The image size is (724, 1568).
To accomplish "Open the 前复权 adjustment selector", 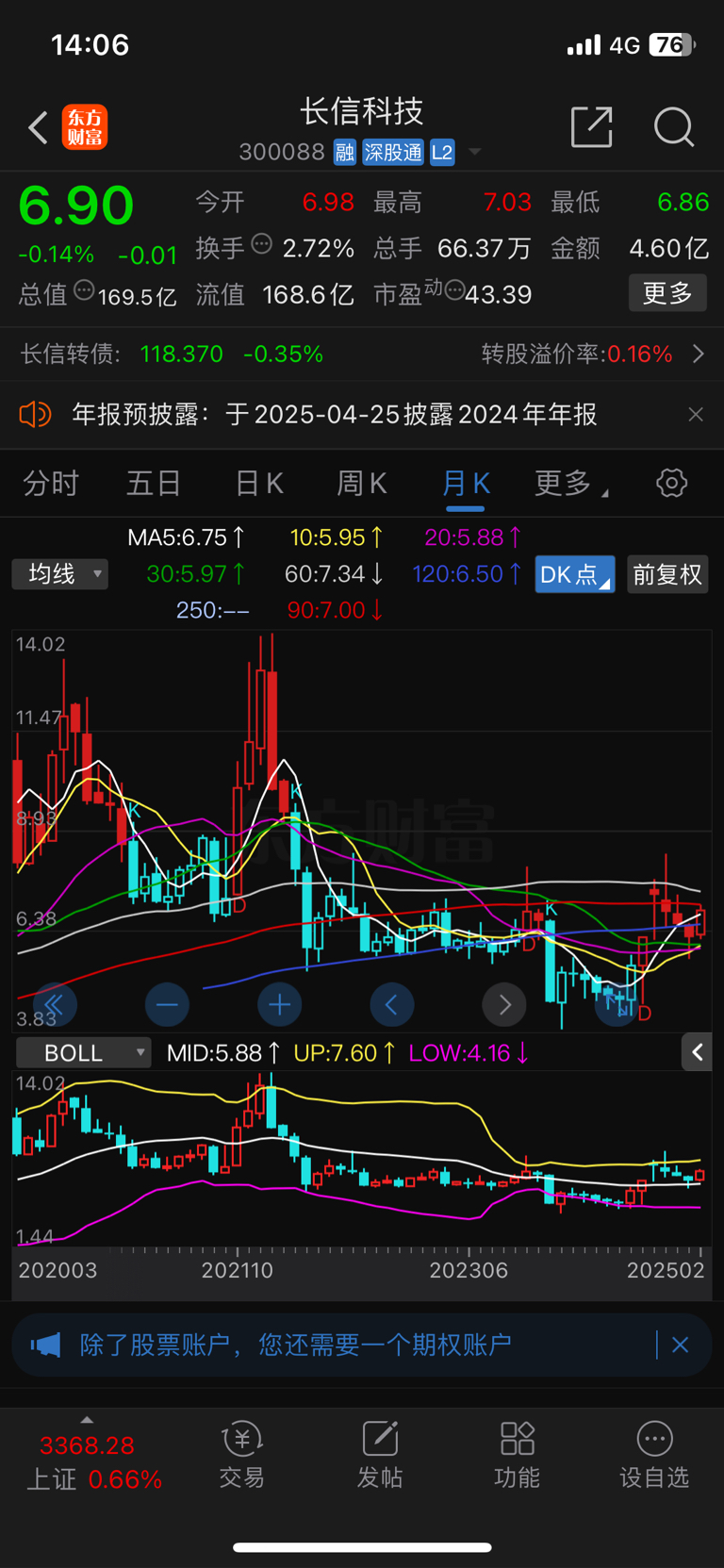I will tap(666, 574).
